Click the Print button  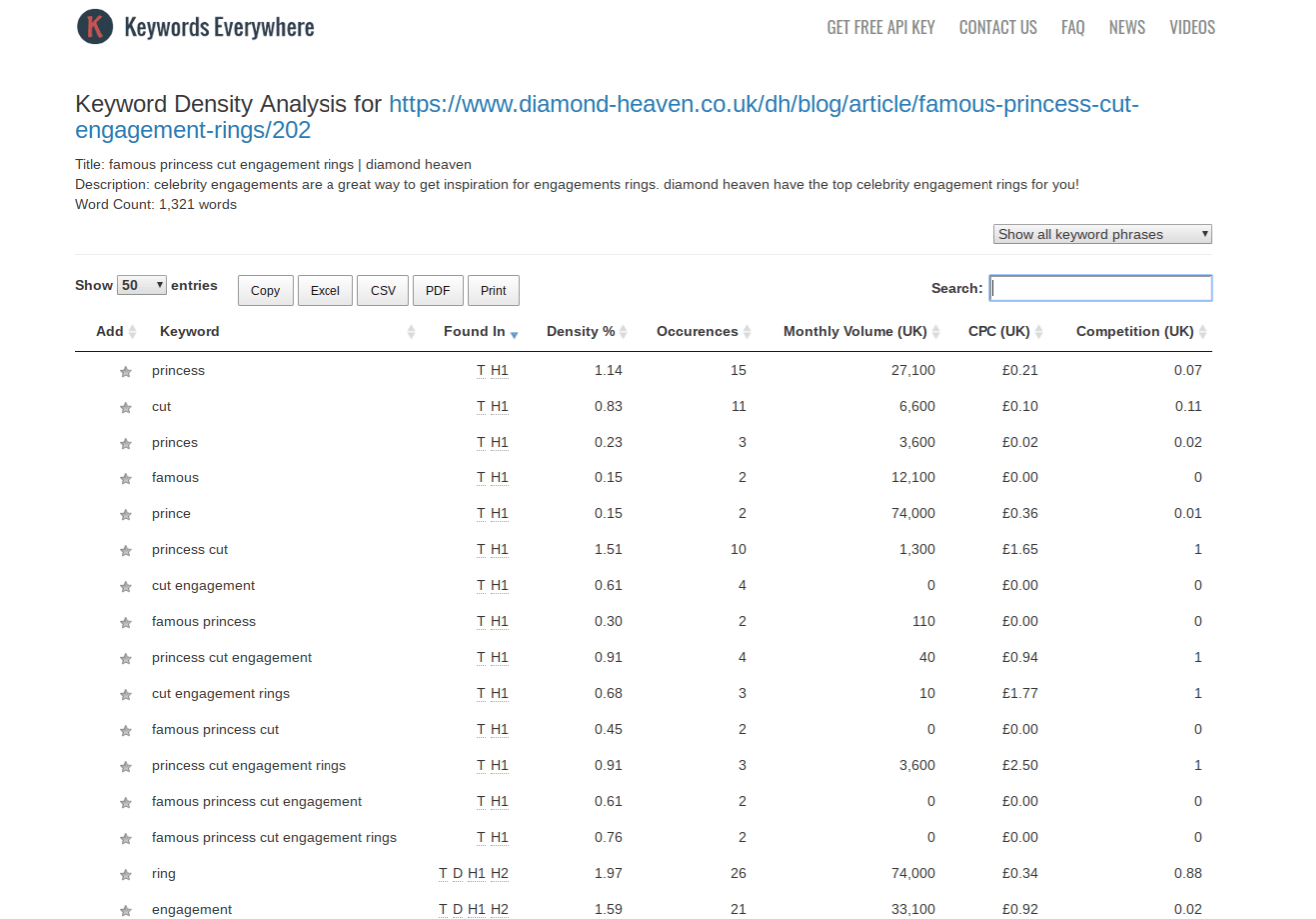tap(493, 290)
